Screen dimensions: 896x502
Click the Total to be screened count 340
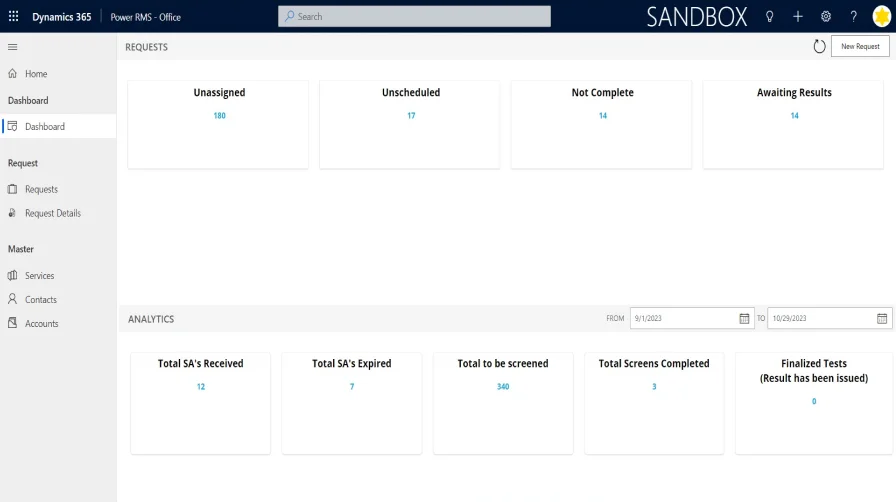503,387
